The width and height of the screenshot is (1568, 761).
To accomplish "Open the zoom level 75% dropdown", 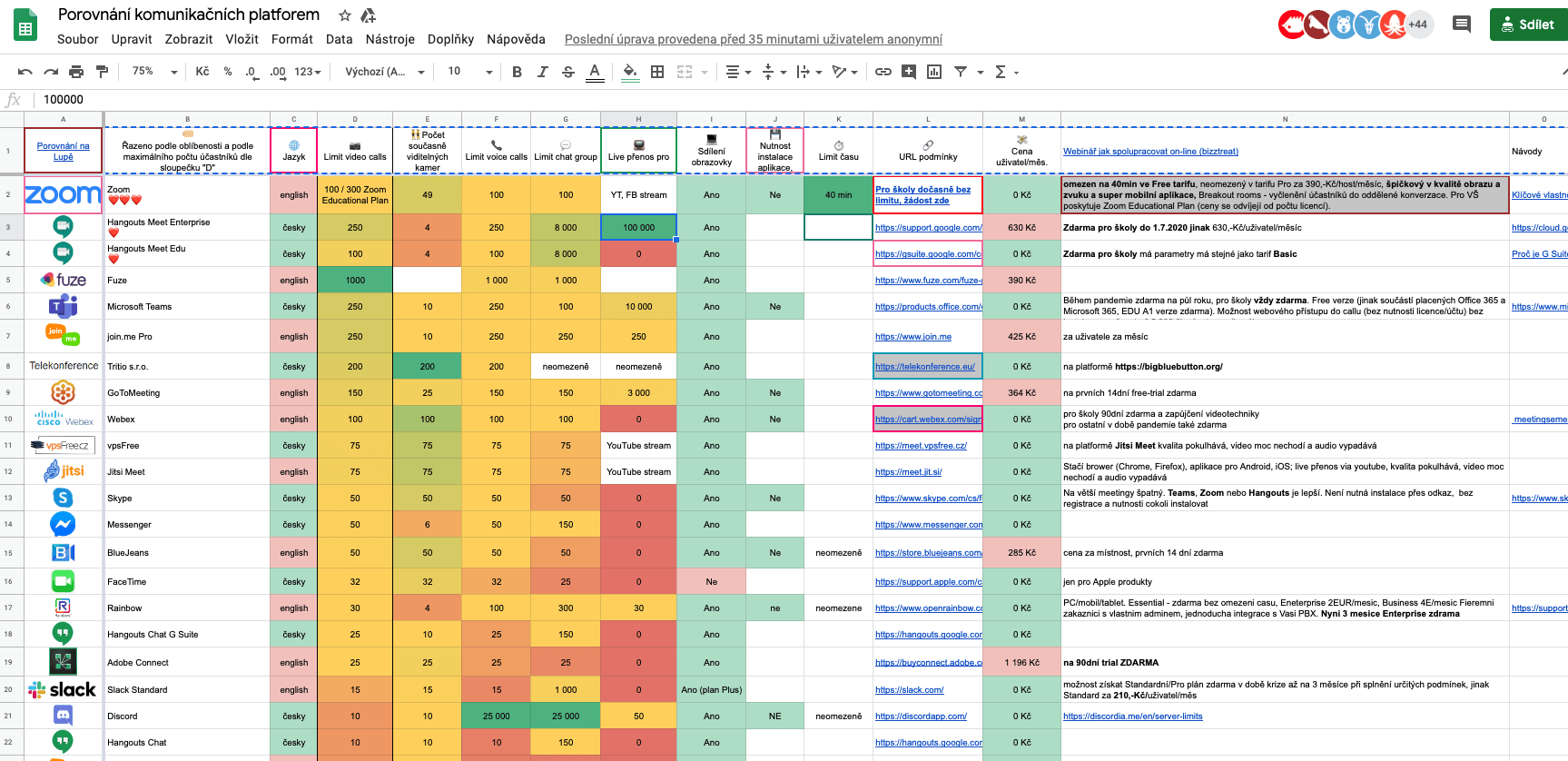I will (x=154, y=72).
